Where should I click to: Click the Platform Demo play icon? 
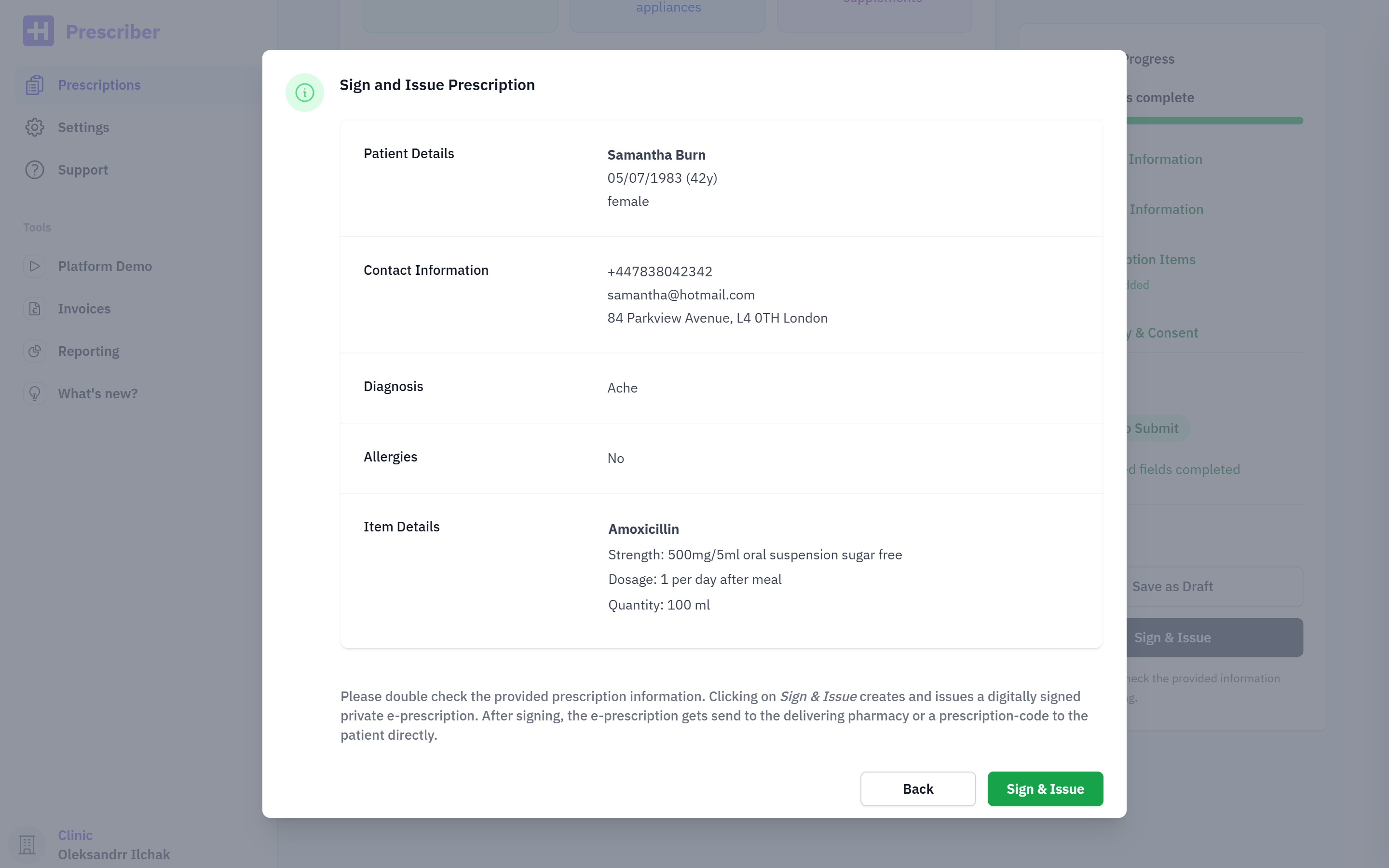point(34,266)
